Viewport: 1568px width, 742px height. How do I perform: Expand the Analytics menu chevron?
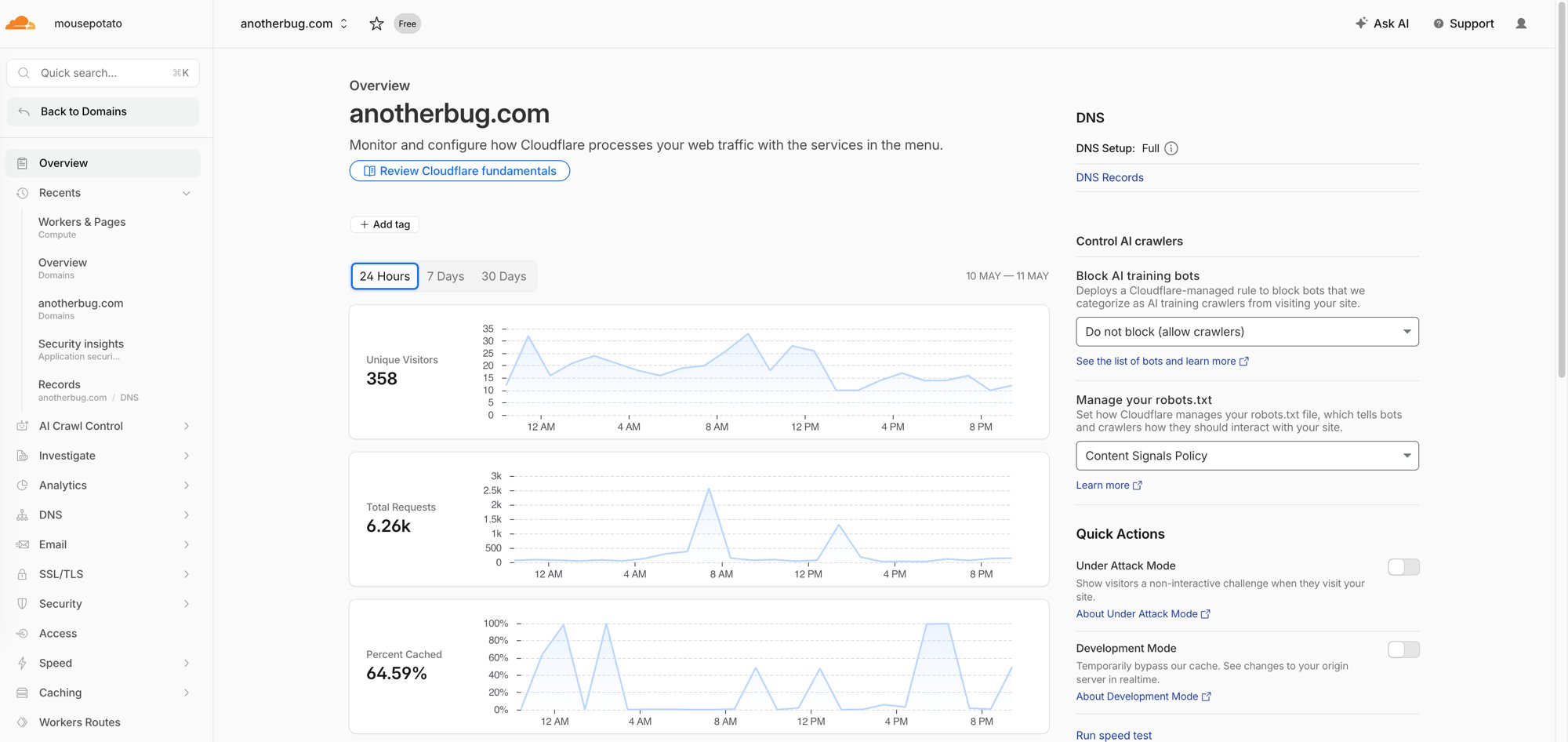coord(187,486)
